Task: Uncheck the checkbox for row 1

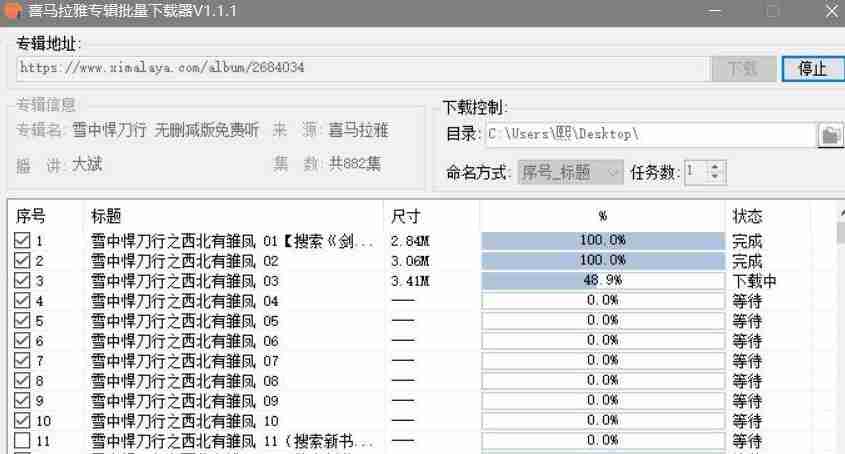Action: (22, 240)
